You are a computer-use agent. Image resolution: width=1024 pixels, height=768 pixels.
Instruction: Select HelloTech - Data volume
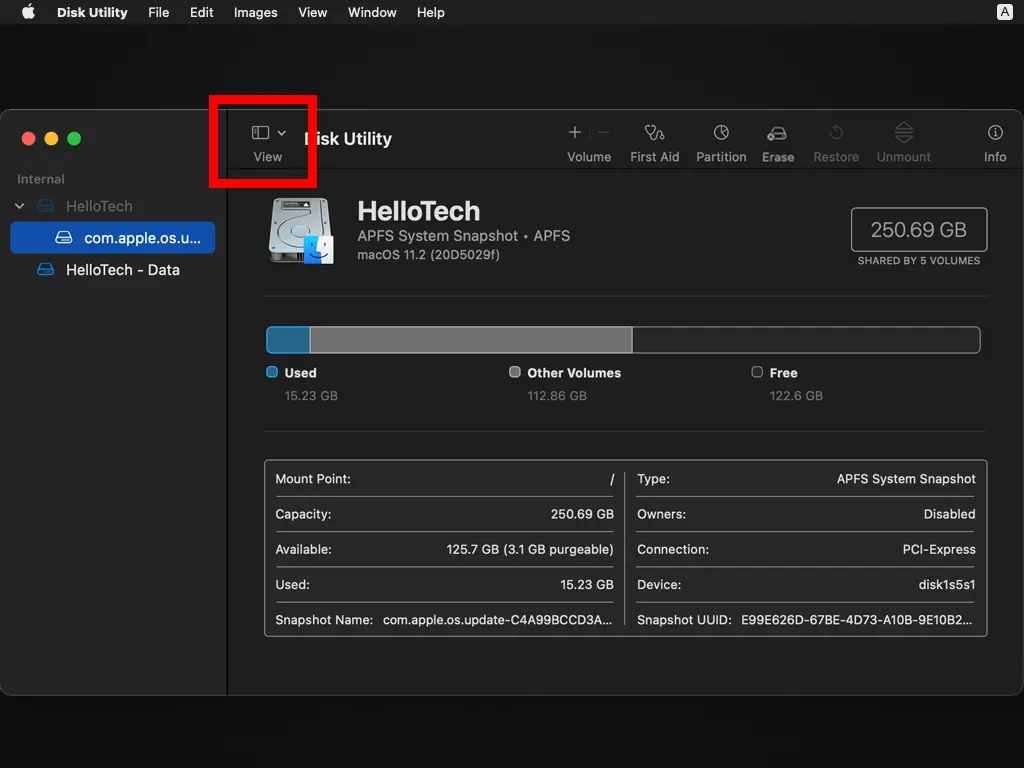pyautogui.click(x=122, y=270)
